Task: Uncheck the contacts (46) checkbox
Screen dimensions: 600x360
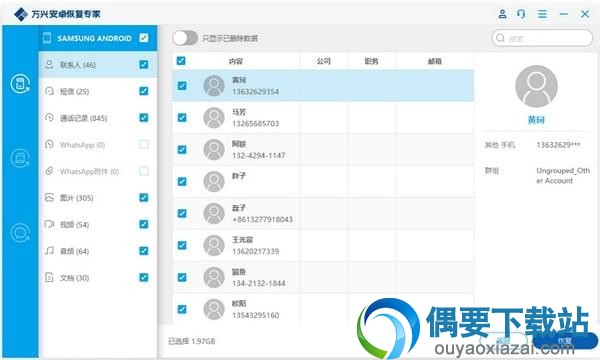Action: [144, 64]
